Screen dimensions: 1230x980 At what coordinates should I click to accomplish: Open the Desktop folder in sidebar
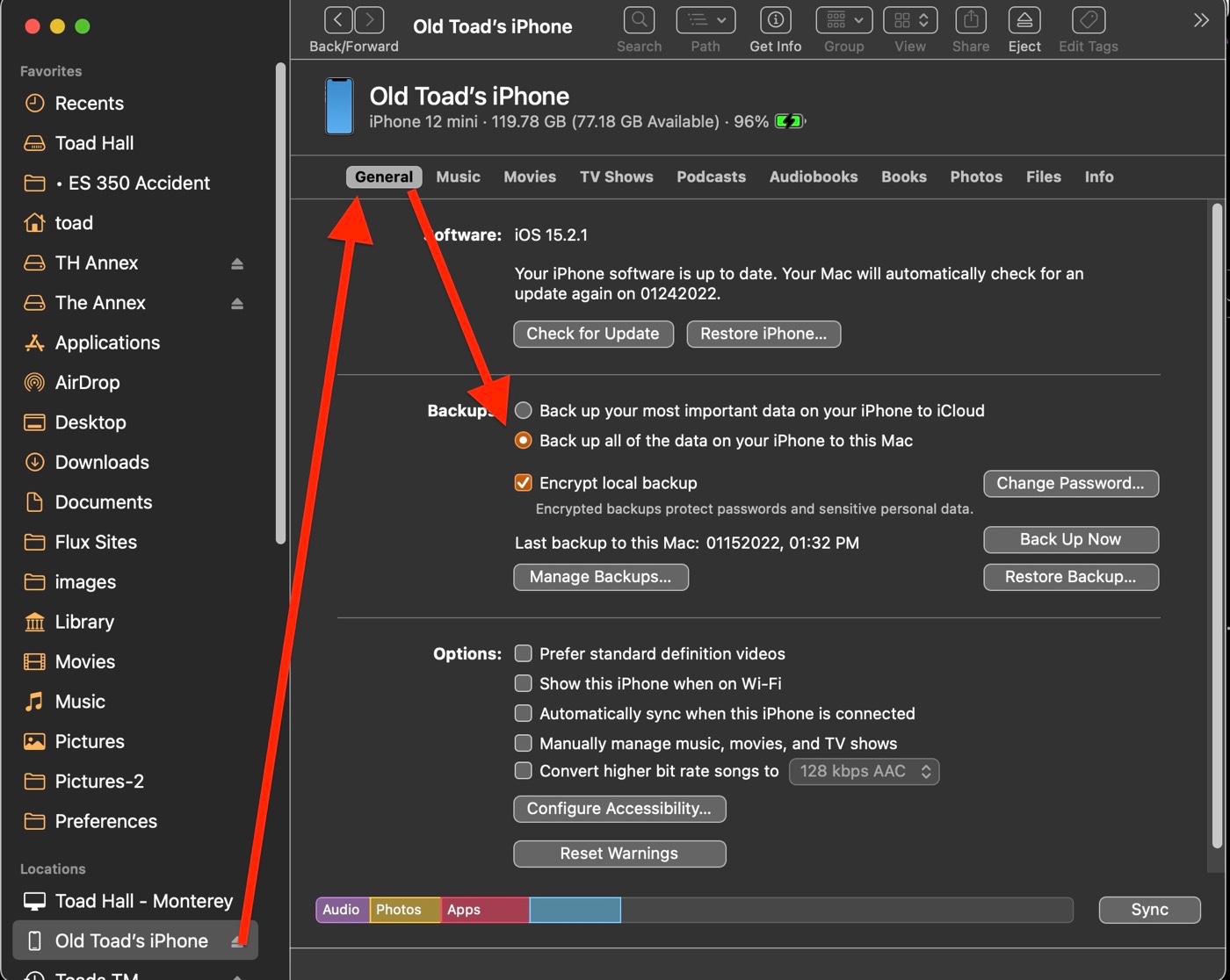90,422
